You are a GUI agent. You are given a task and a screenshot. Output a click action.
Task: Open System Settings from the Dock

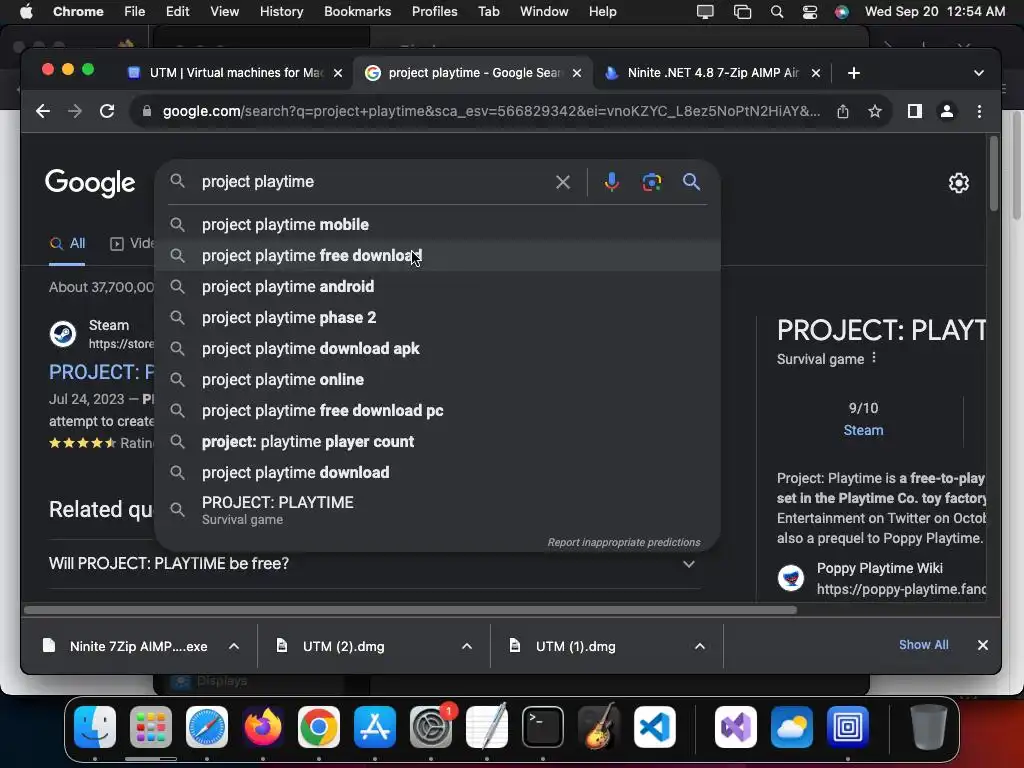pos(431,726)
